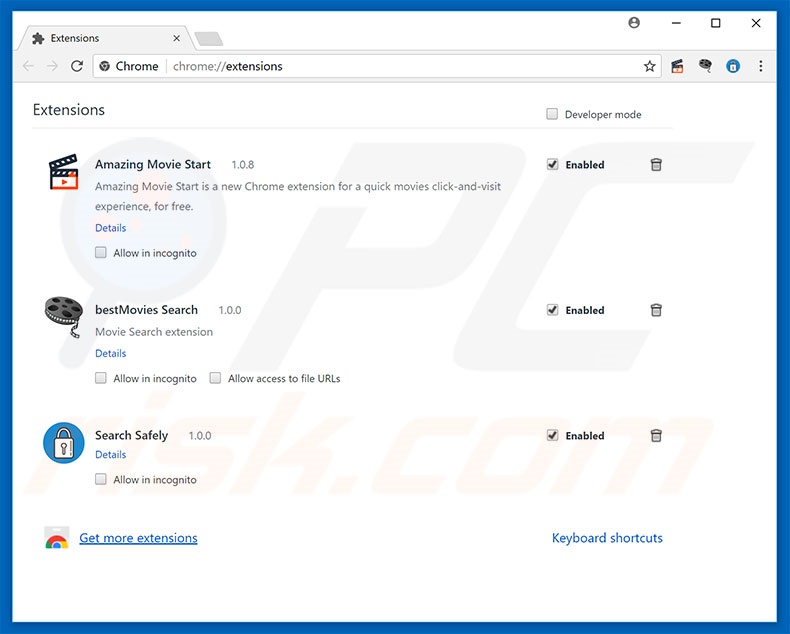Bookmark this page with the star icon
790x634 pixels.
649,66
